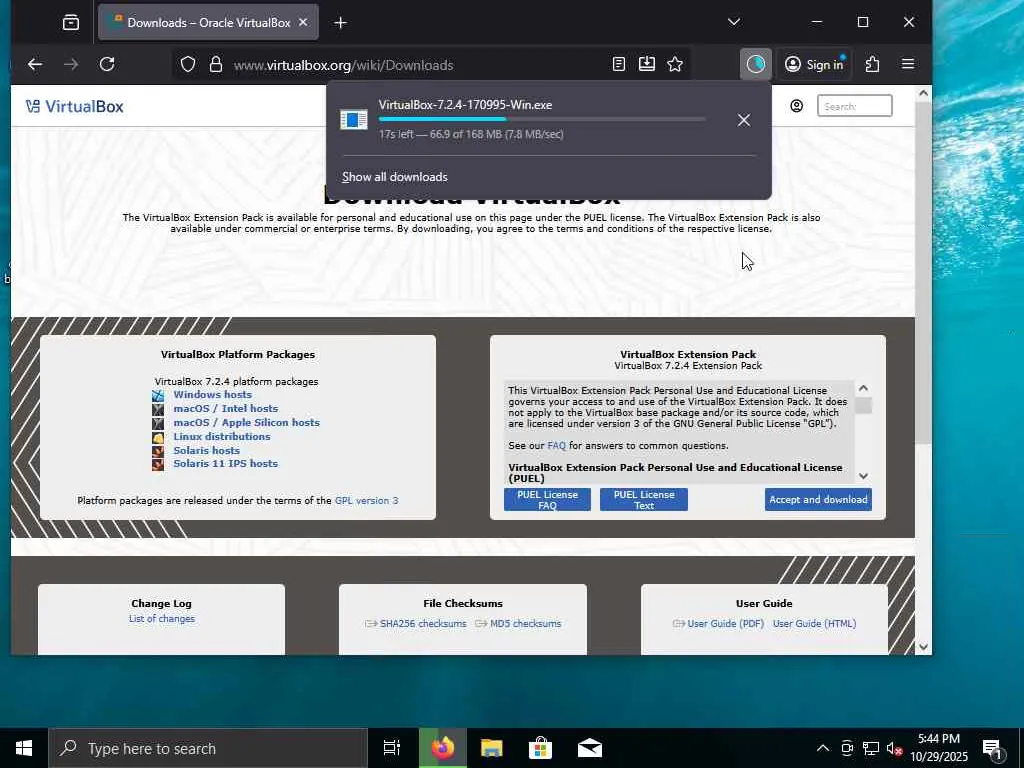Click the muted volume tray icon

click(x=894, y=748)
